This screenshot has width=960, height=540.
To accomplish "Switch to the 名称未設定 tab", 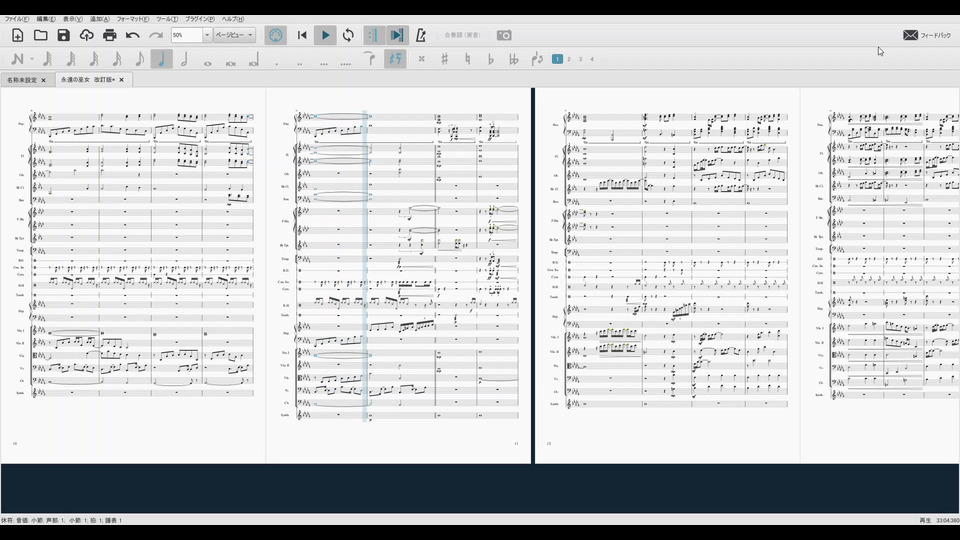I will pos(22,80).
